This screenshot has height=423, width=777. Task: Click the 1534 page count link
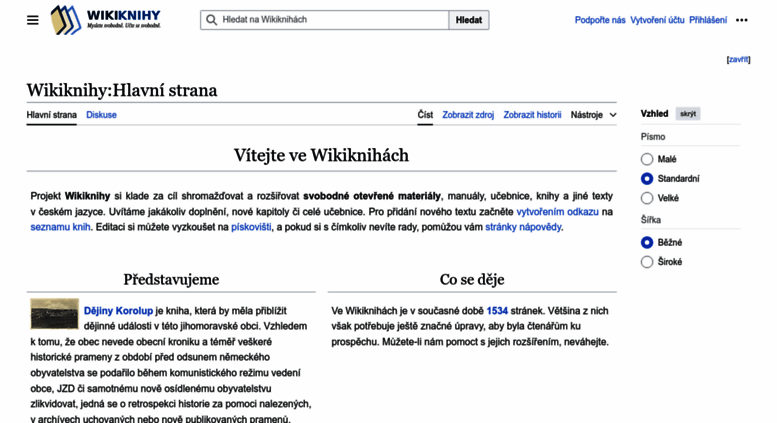point(497,311)
